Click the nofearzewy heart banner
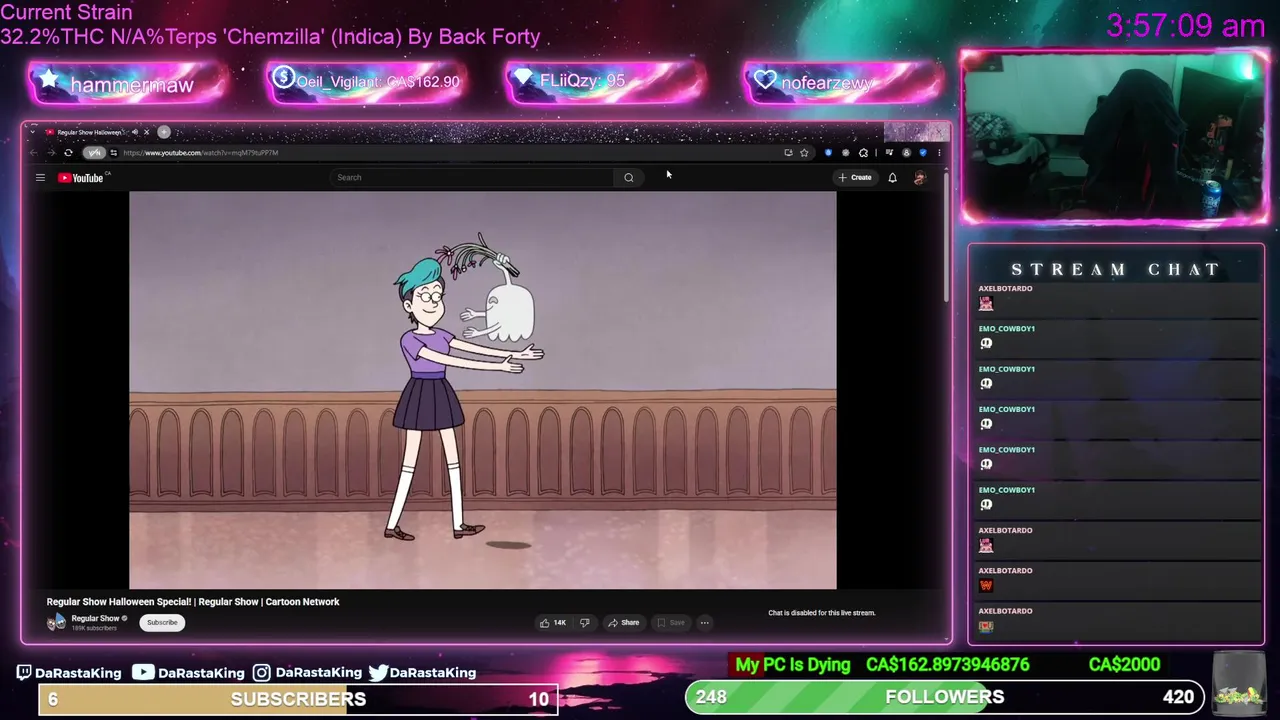1280x720 pixels. (845, 82)
